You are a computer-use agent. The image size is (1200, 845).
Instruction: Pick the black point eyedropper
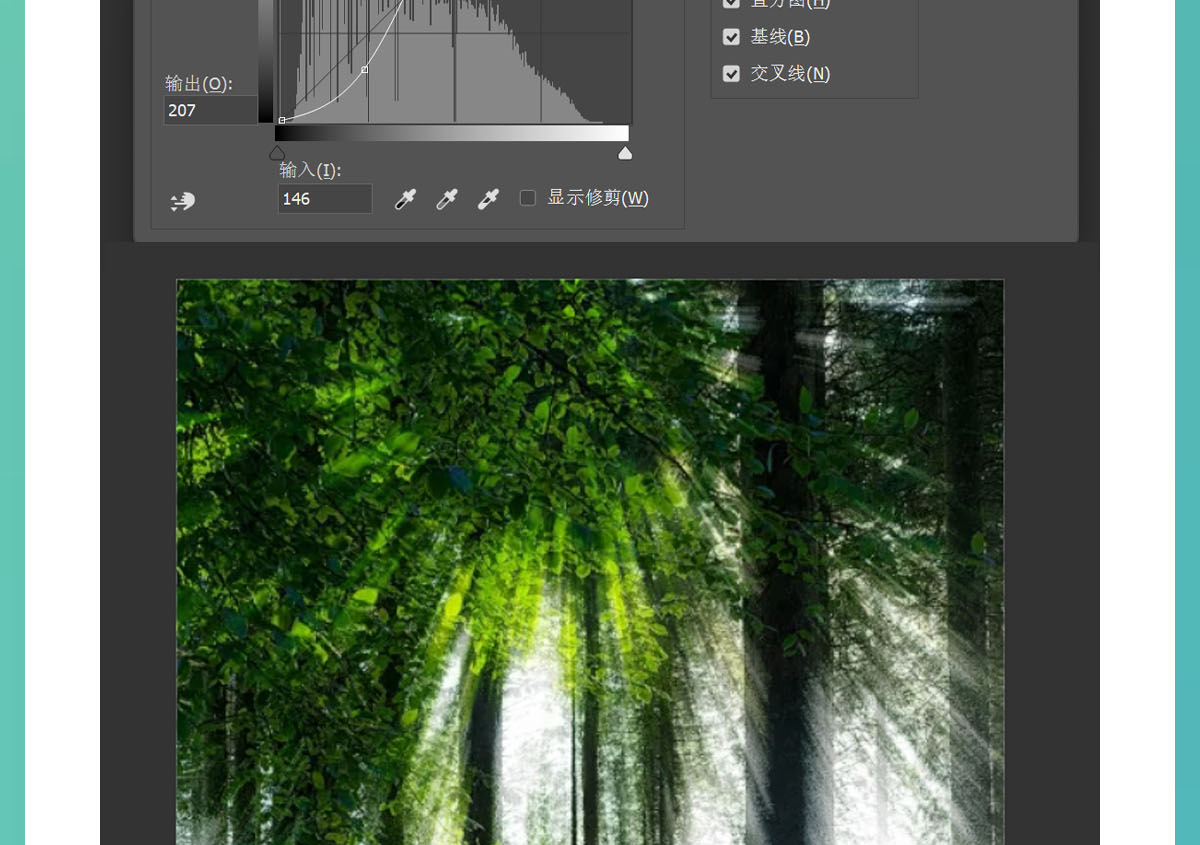click(405, 199)
